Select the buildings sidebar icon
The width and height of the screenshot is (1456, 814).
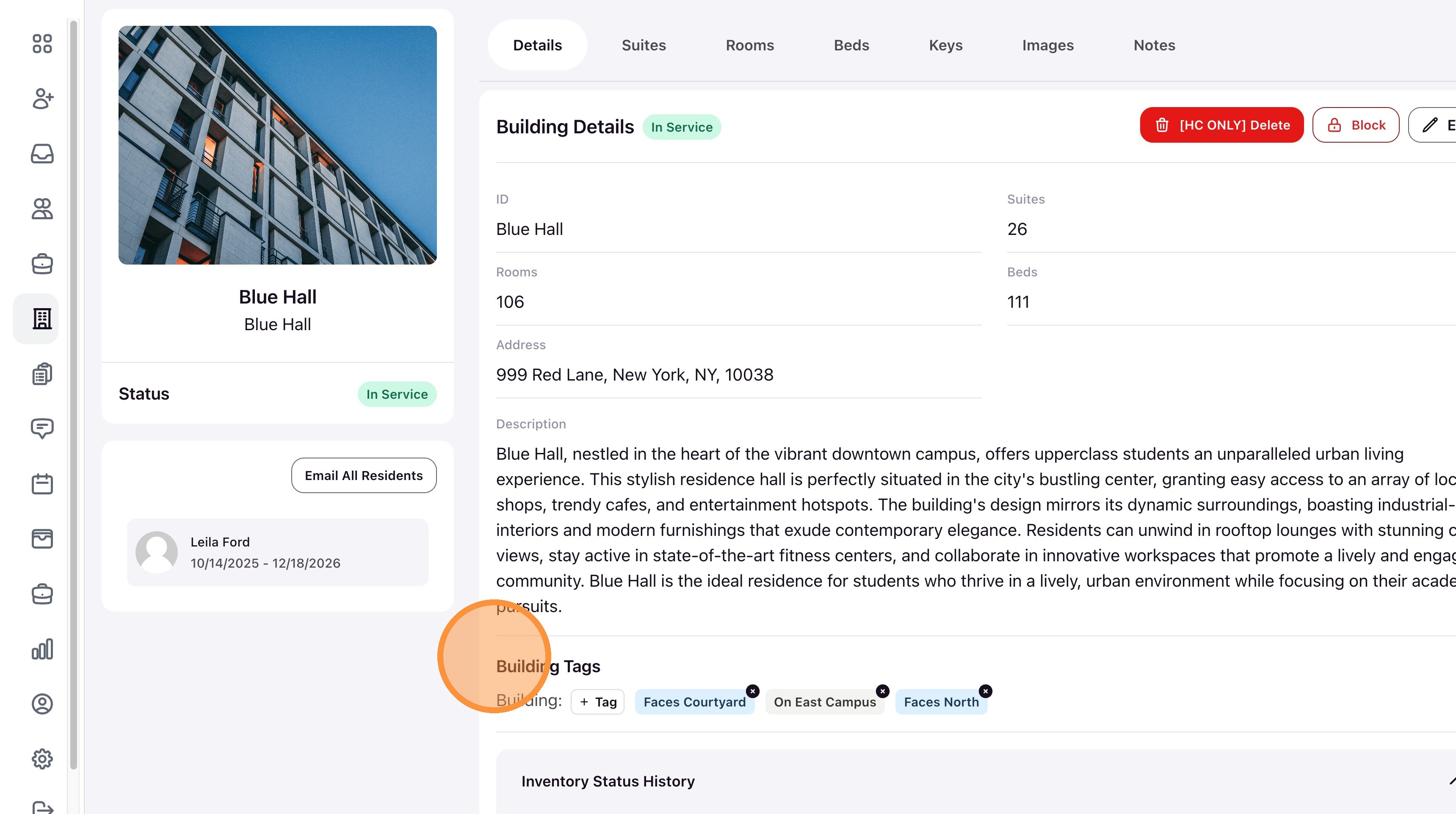pyautogui.click(x=42, y=319)
